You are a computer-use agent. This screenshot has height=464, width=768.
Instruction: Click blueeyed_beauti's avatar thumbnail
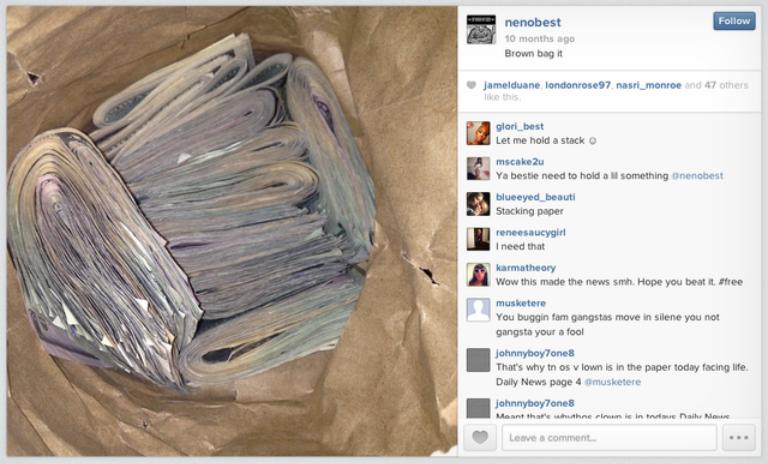478,204
